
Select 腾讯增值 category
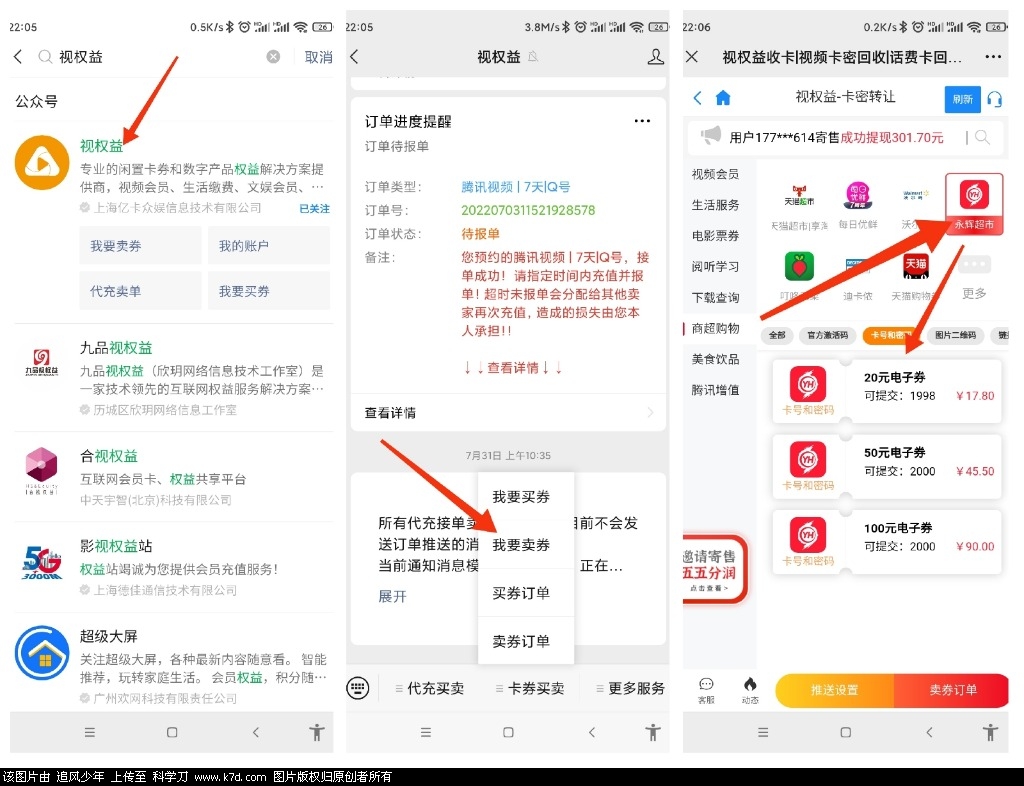click(x=716, y=390)
